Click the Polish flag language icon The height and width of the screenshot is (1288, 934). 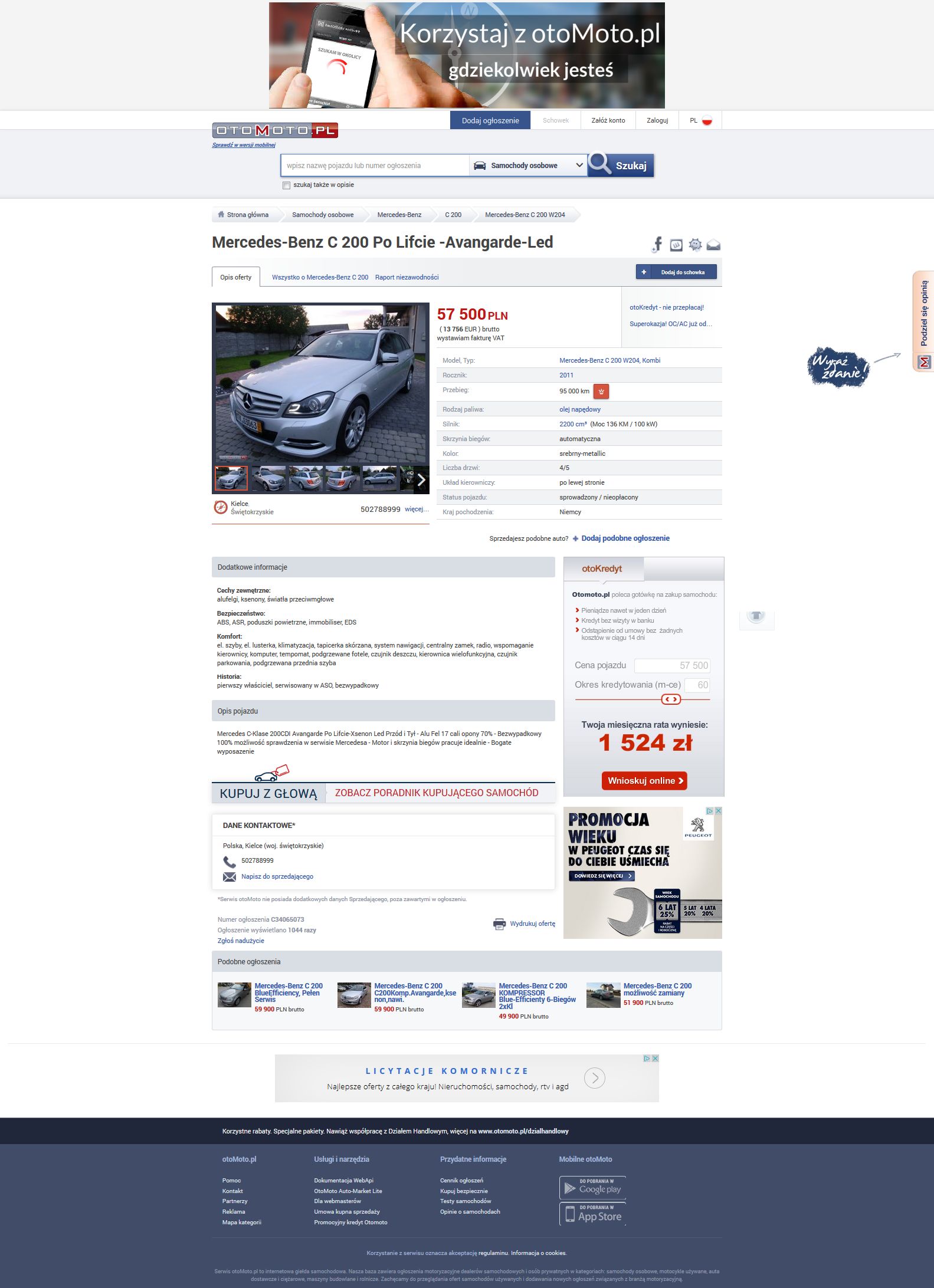tap(707, 120)
